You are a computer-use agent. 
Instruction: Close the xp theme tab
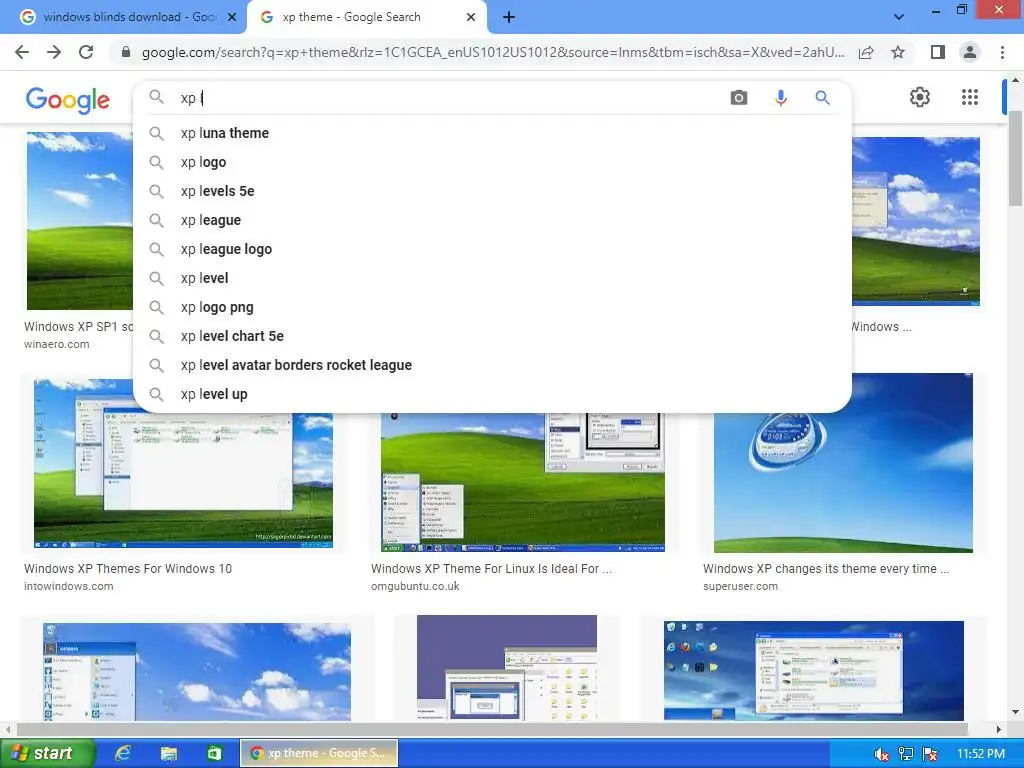pyautogui.click(x=471, y=17)
